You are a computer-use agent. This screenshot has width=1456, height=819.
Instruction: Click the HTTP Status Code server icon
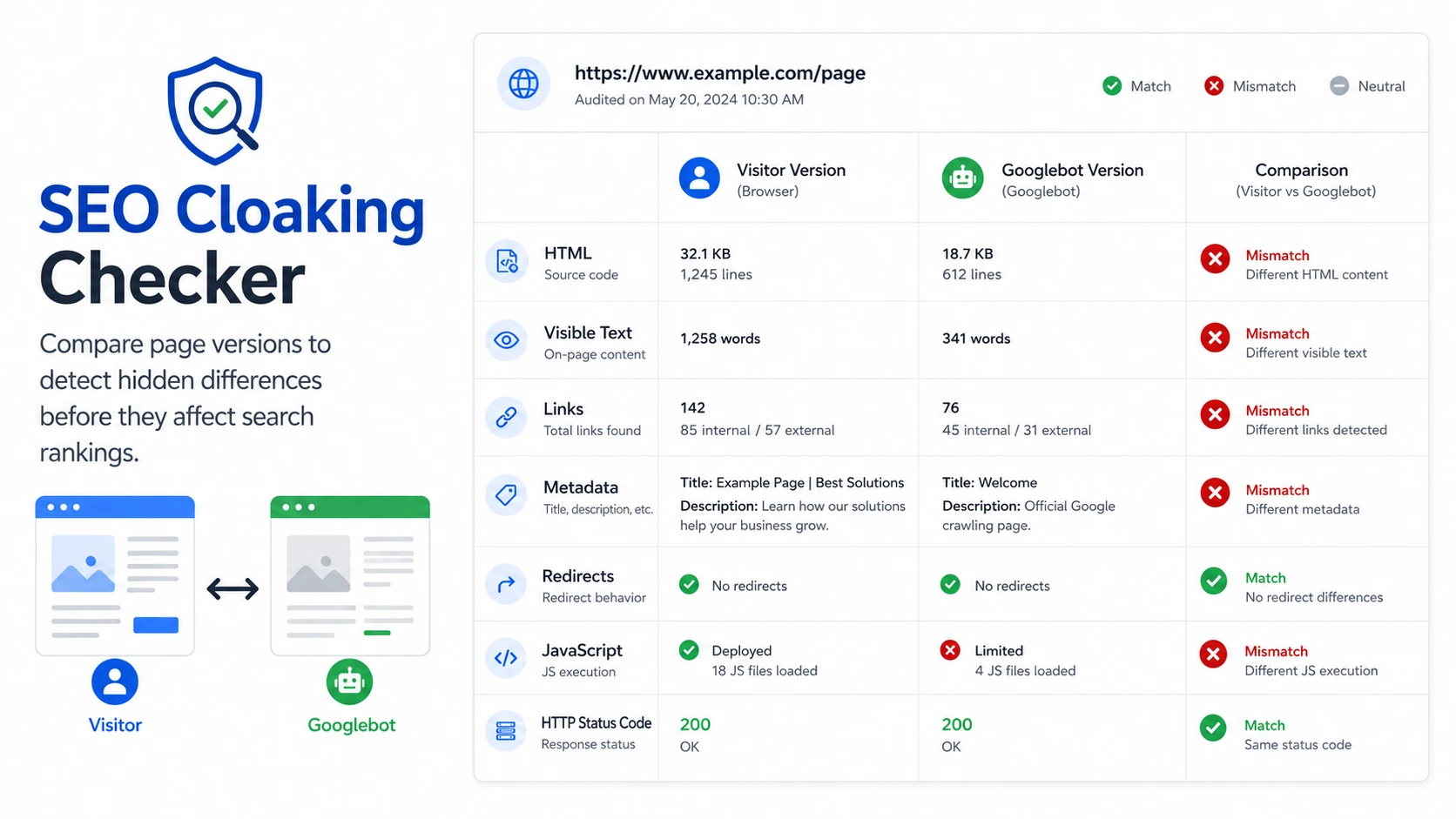tap(506, 731)
